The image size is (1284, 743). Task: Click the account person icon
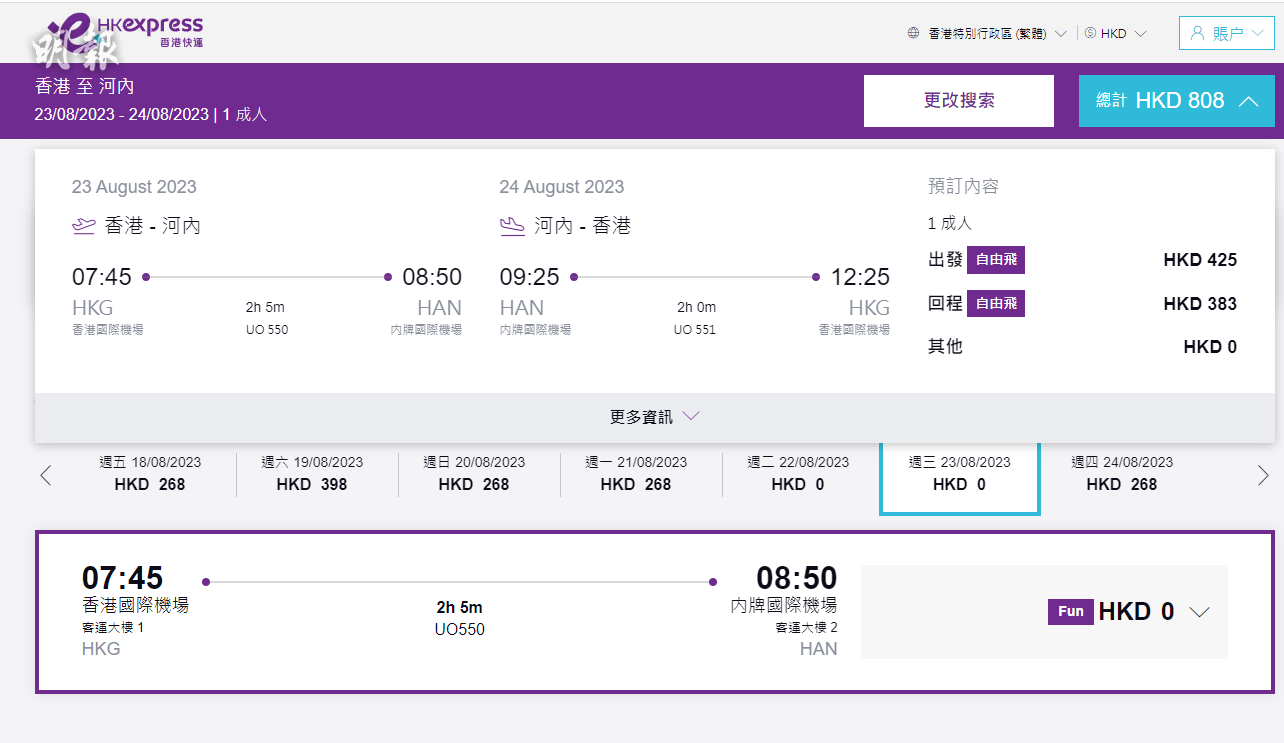click(x=1197, y=33)
